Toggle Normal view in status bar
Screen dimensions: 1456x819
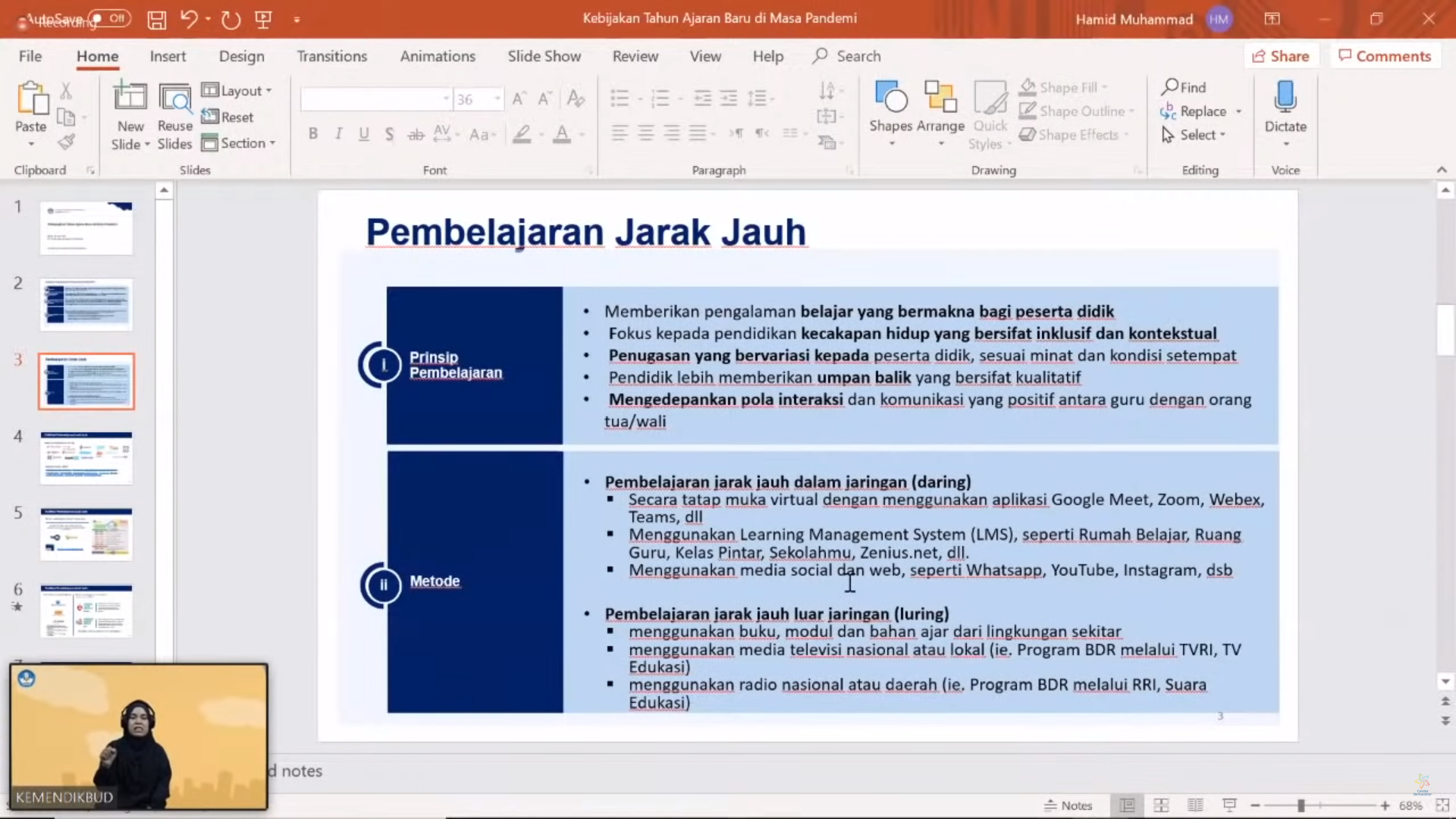tap(1127, 805)
